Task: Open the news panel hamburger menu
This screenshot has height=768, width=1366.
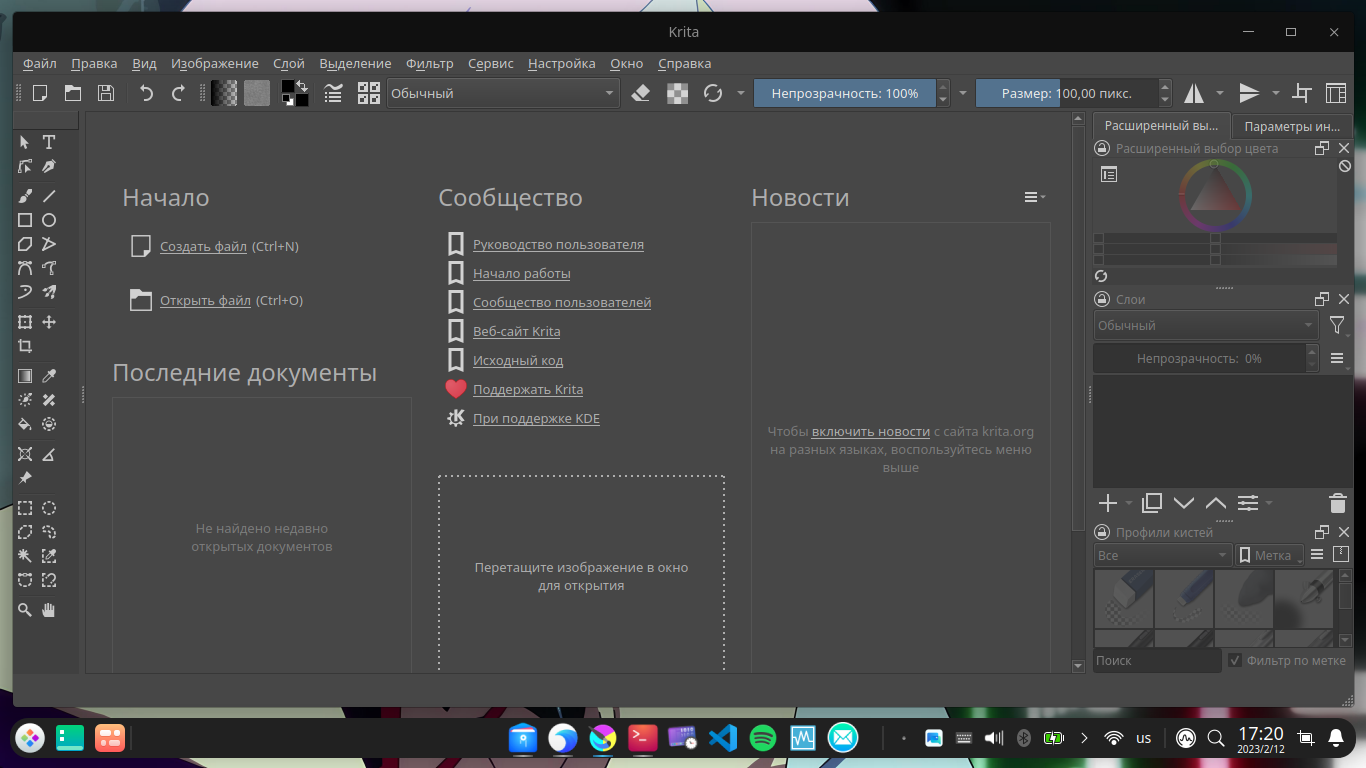Action: tap(1034, 197)
